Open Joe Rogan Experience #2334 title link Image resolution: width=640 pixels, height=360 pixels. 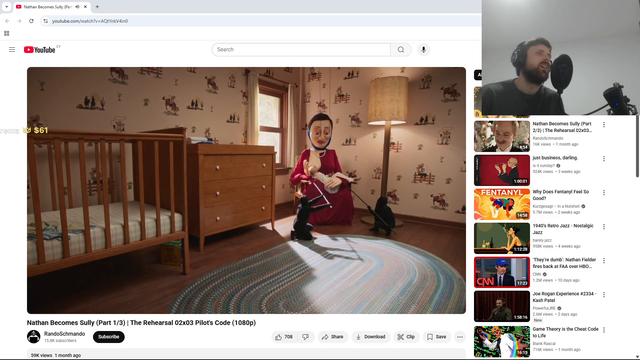click(x=564, y=297)
